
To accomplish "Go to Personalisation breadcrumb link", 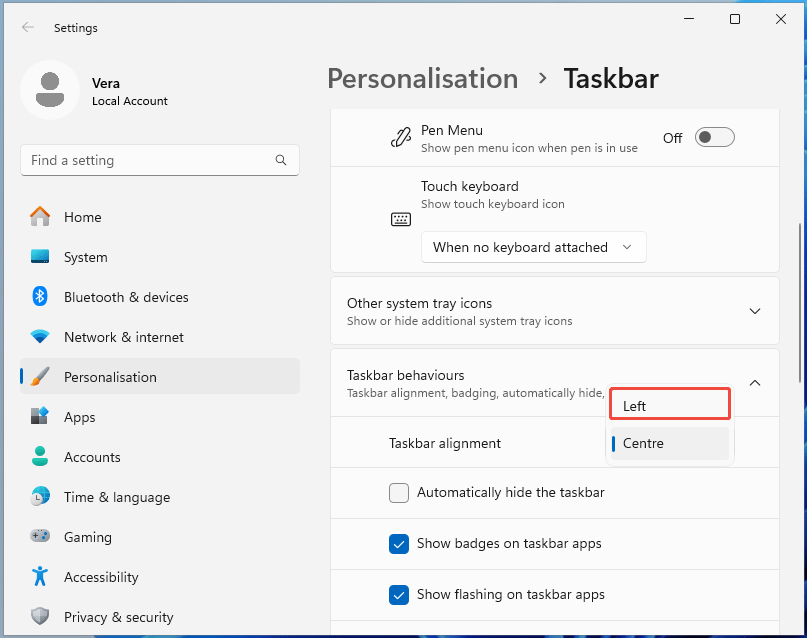I will (x=422, y=79).
